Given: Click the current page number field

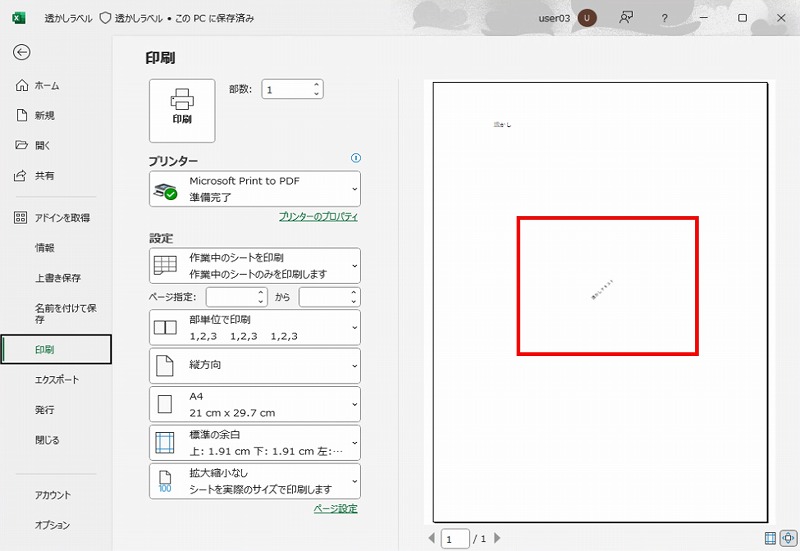Looking at the screenshot, I should pyautogui.click(x=455, y=539).
